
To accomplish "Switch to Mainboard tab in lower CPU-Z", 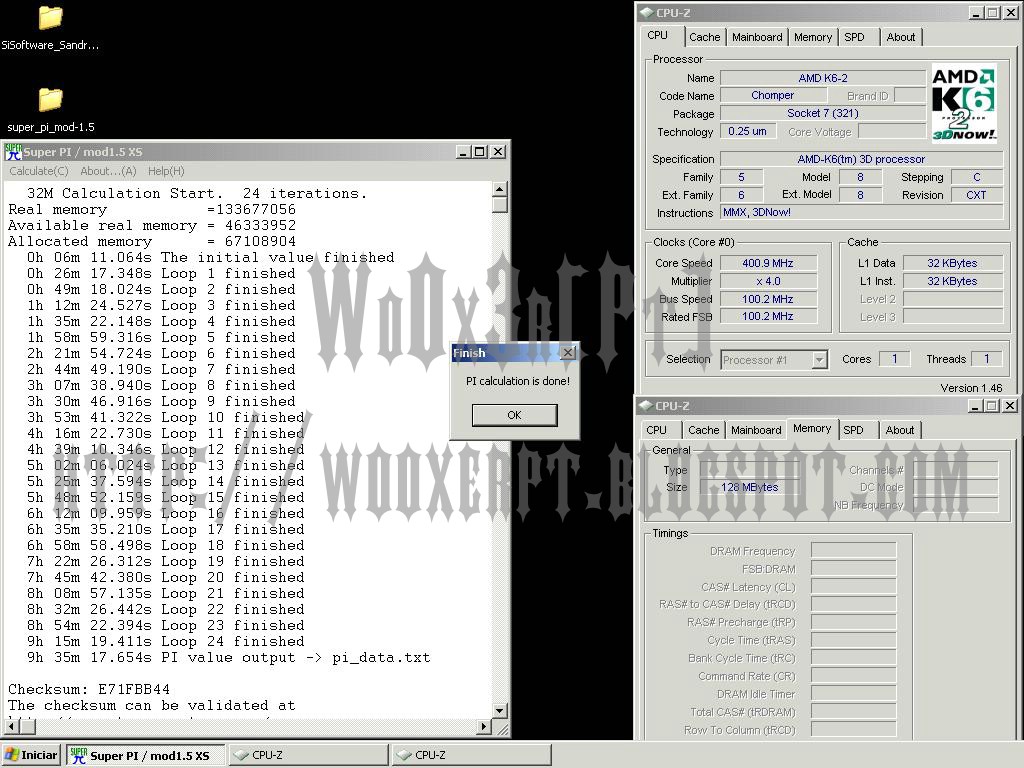I will 756,430.
